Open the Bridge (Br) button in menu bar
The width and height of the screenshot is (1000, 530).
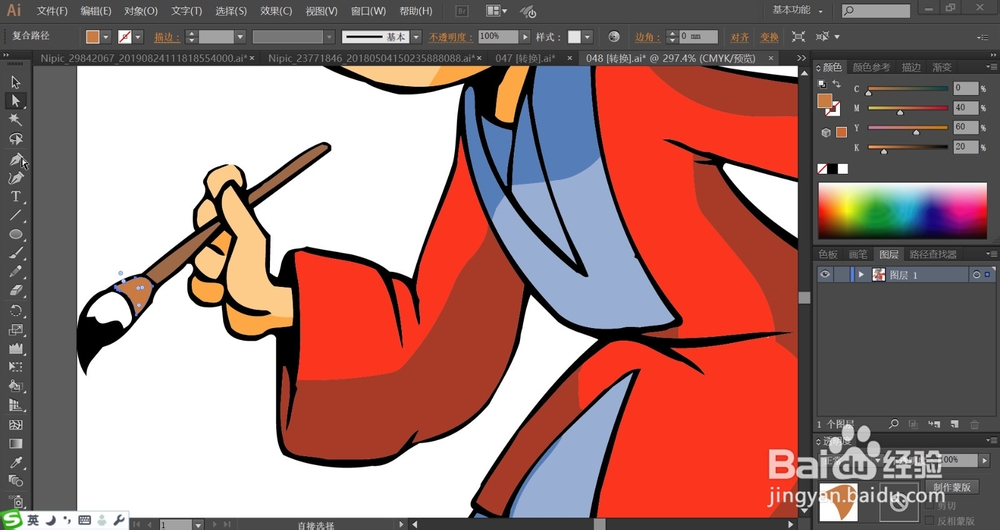[x=463, y=11]
